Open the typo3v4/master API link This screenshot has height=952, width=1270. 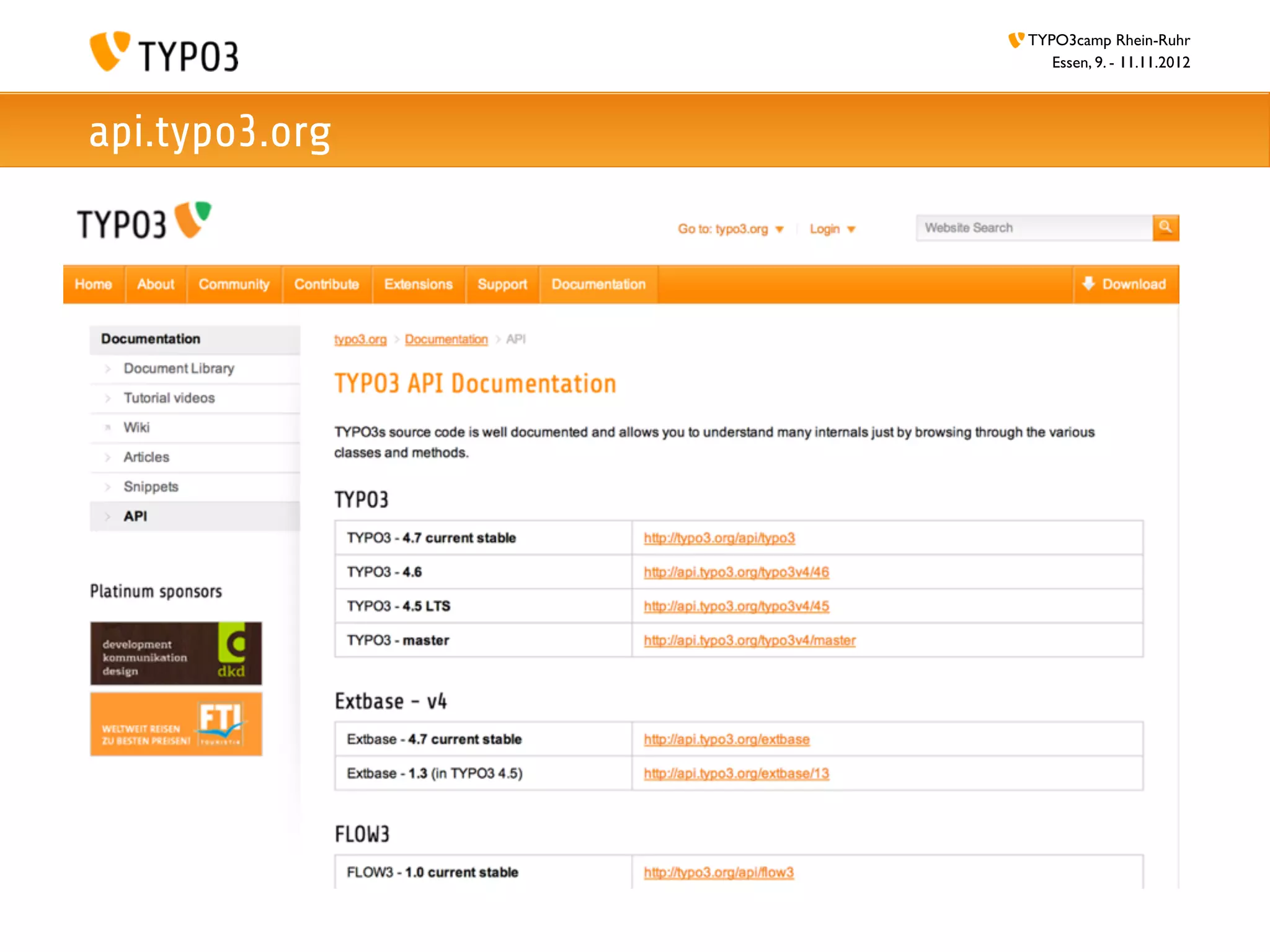(x=750, y=640)
